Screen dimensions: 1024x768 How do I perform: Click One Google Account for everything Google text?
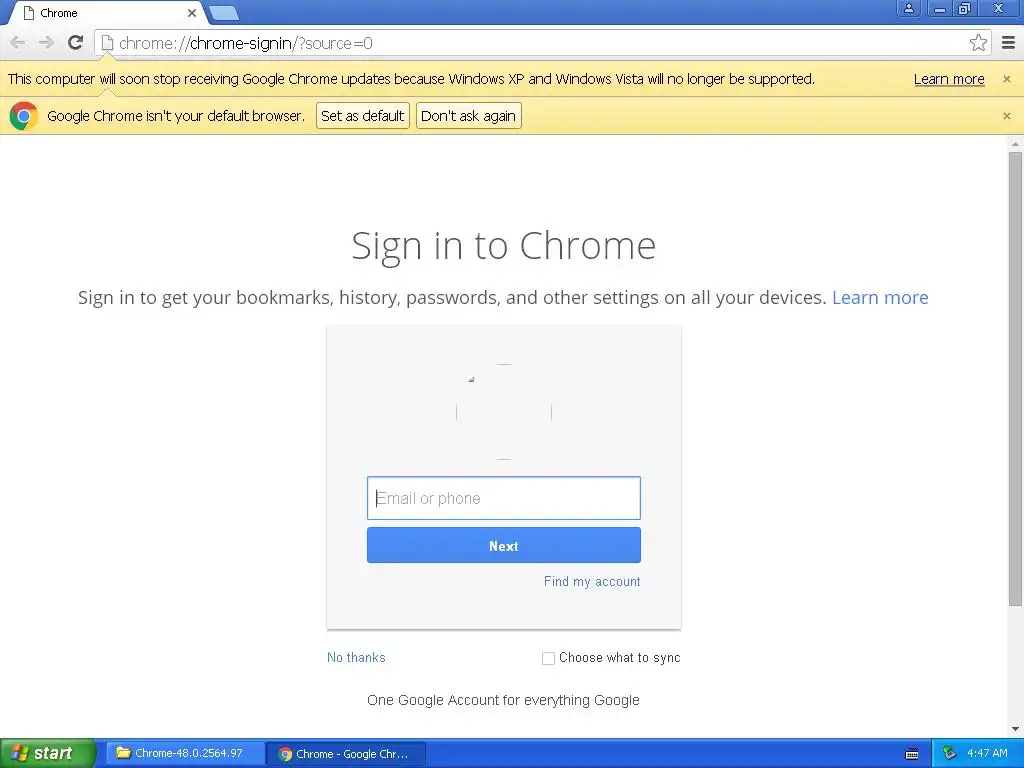pos(504,700)
